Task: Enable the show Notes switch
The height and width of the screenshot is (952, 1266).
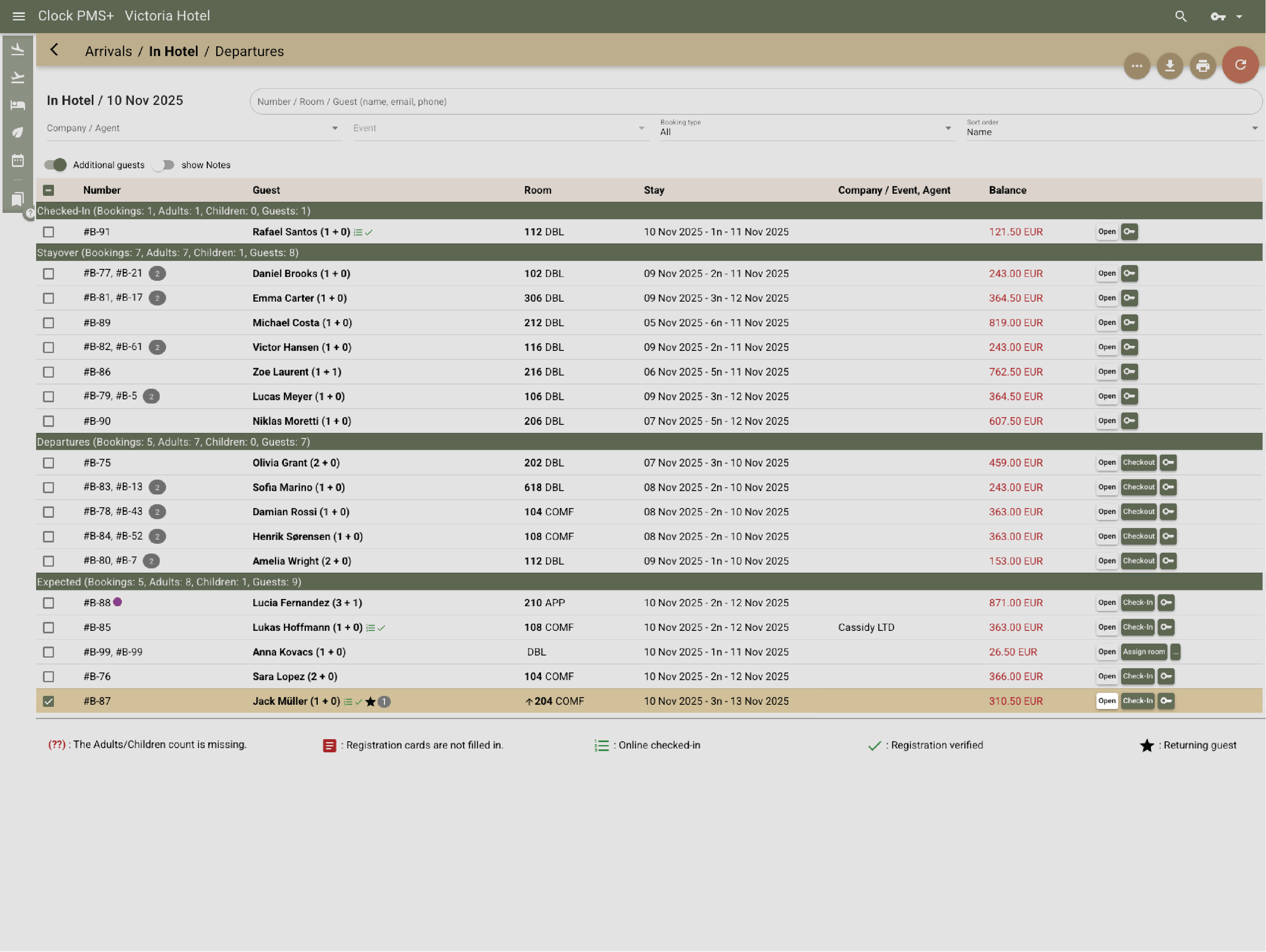Action: coord(164,165)
